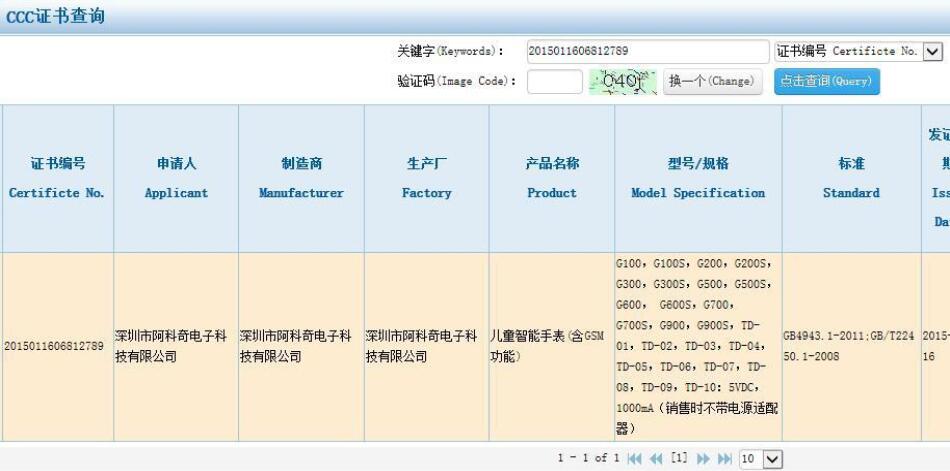Screen dimensions: 950x471
Task: Select the Model Specification column header
Action: (x=698, y=178)
